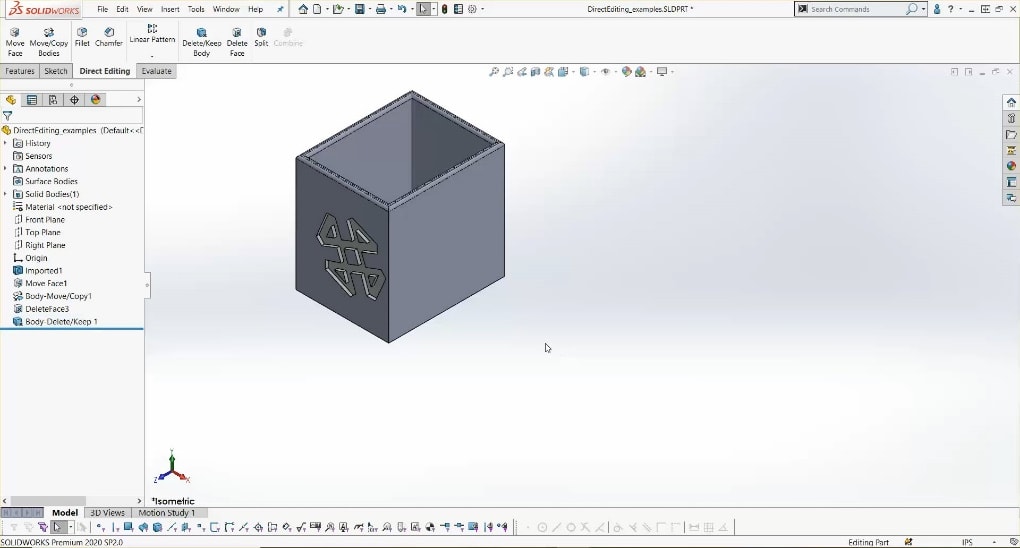Viewport: 1020px width, 548px height.
Task: Expand the Search Commands dropdown arrow
Action: [x=923, y=9]
